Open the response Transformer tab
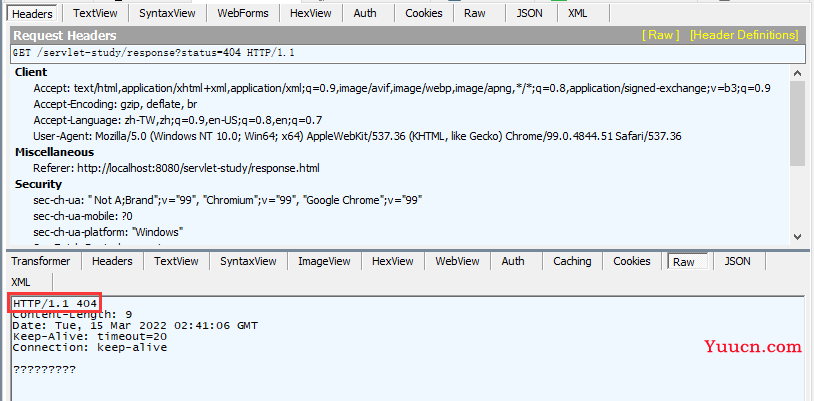Viewport: 814px width, 401px height. pyautogui.click(x=41, y=261)
